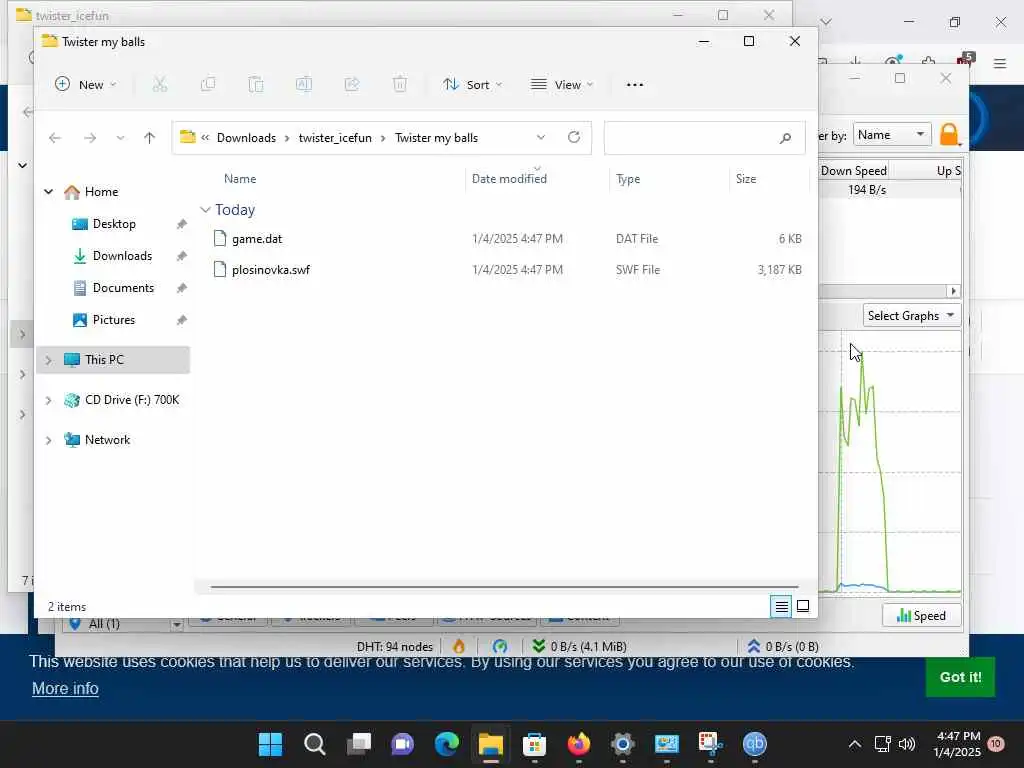Click scroll right arrow in qBittorrent list
This screenshot has height=768, width=1024.
coord(954,291)
